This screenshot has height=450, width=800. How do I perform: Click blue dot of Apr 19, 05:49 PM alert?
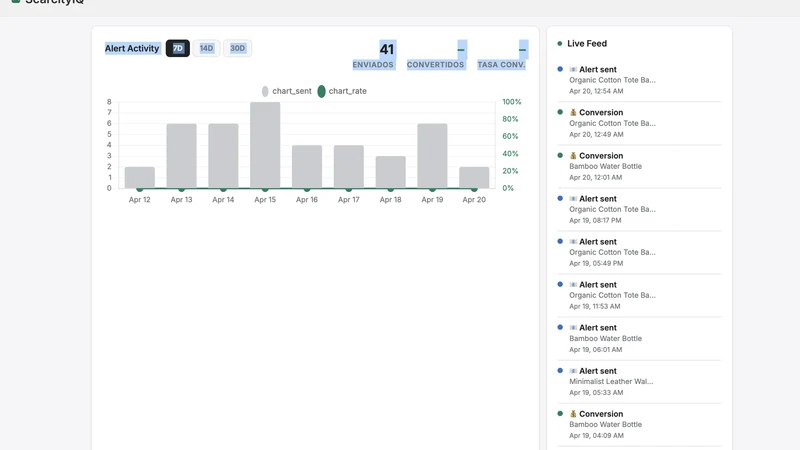pos(560,241)
